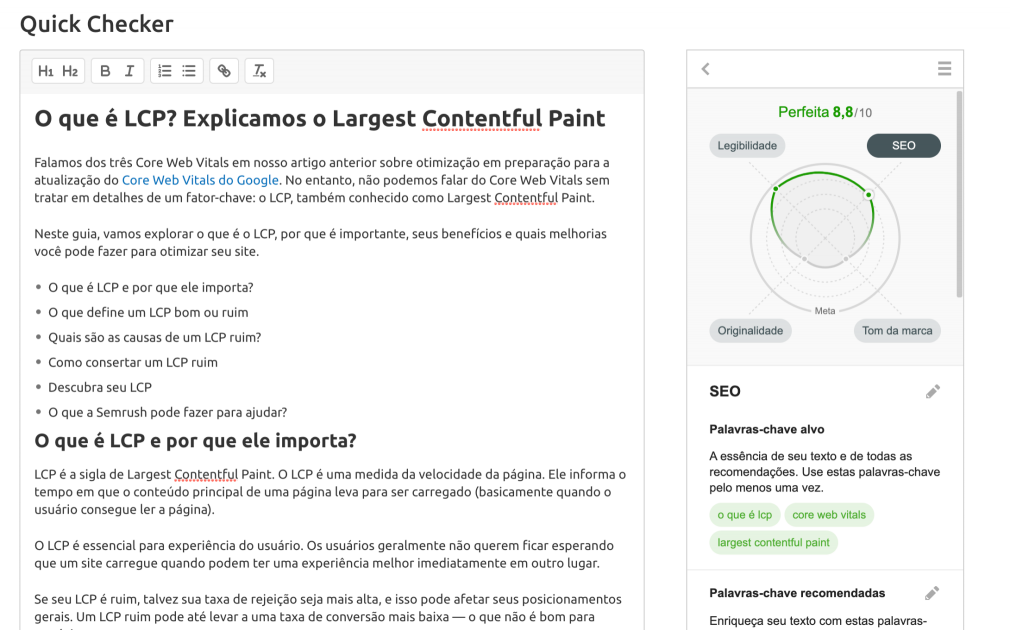Apply Heading 2 format in editor toolbar
This screenshot has height=630, width=1010.
(70, 71)
